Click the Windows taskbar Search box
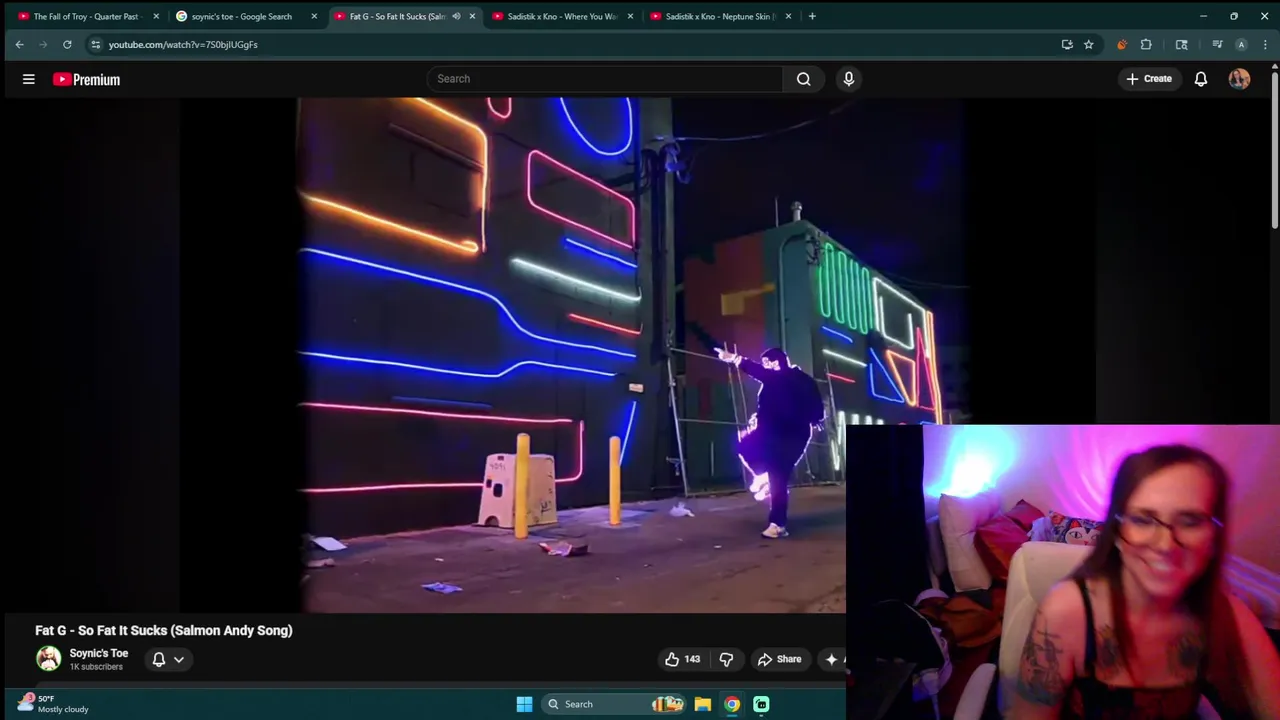 click(614, 704)
